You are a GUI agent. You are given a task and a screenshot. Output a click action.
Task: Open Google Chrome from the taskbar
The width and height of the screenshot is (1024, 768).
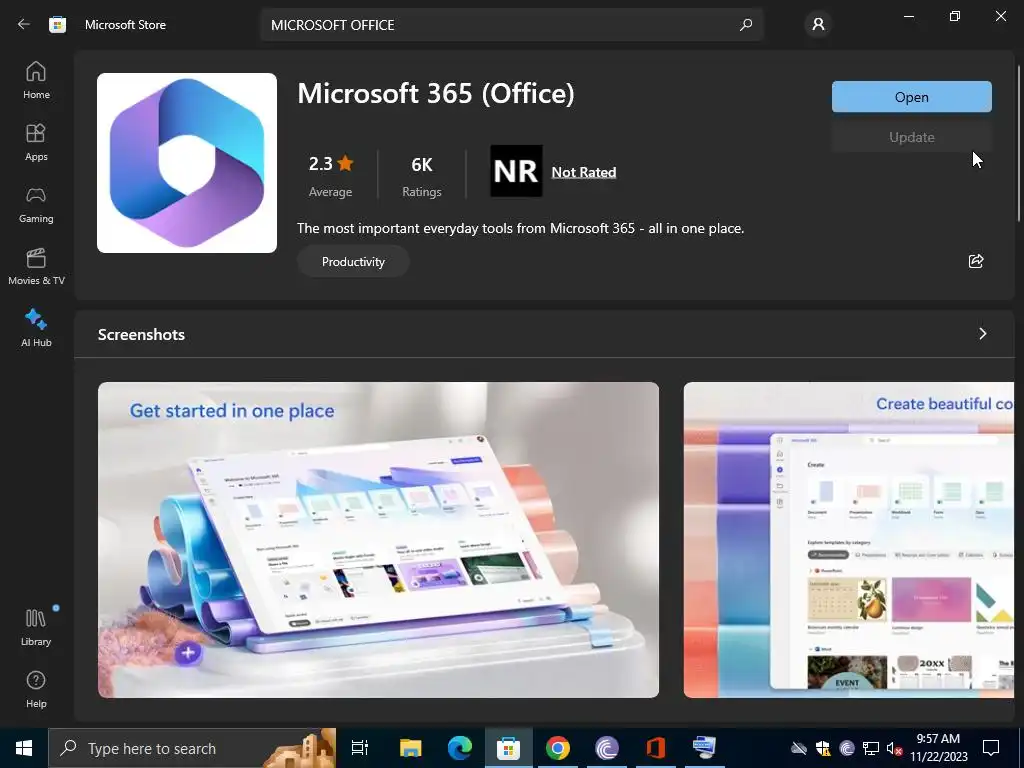point(558,748)
